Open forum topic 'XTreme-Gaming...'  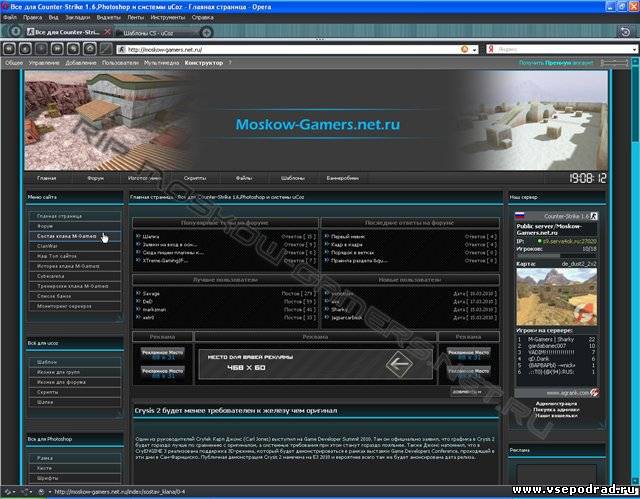pos(165,261)
